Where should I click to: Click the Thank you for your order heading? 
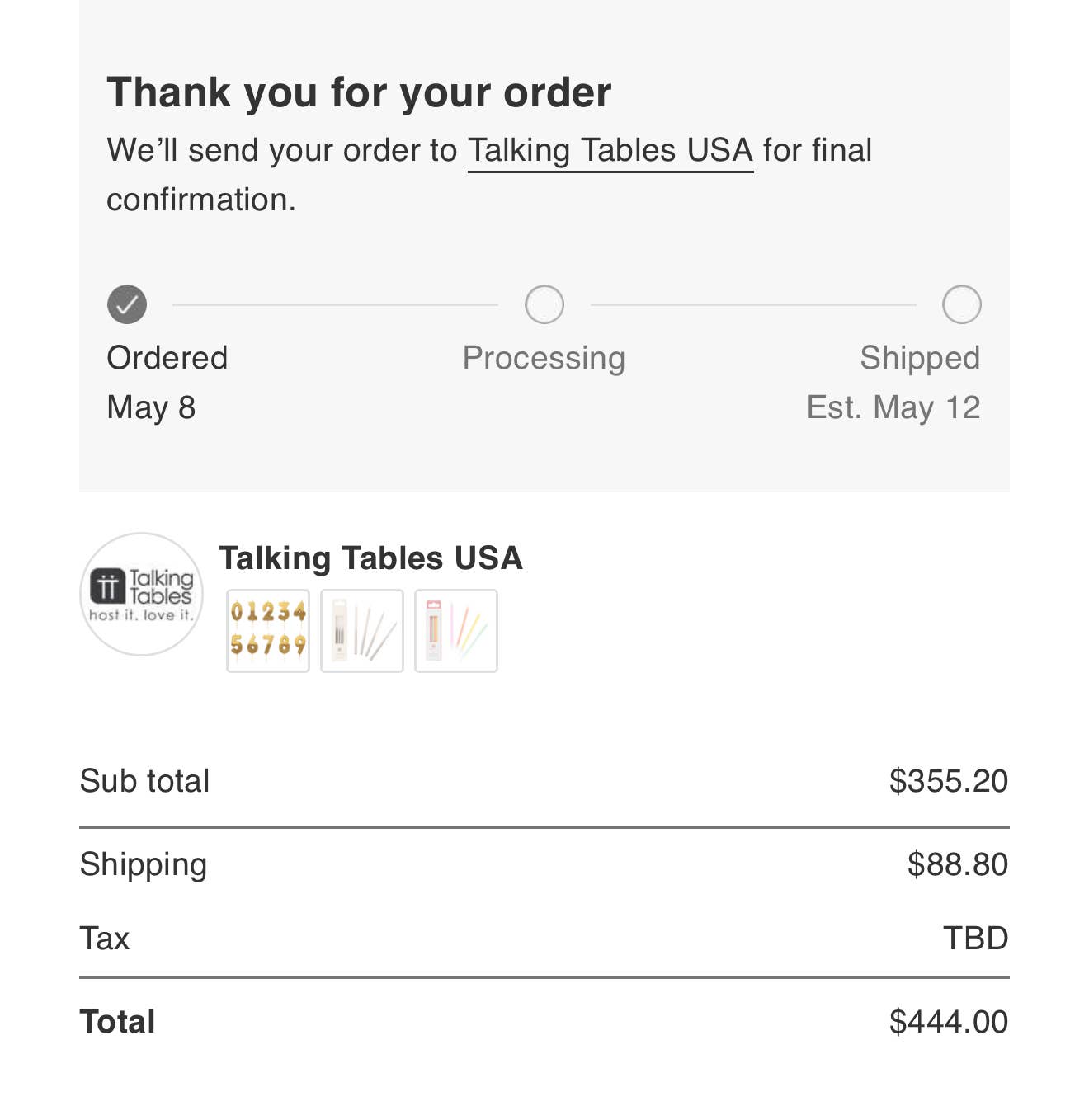pyautogui.click(x=359, y=92)
